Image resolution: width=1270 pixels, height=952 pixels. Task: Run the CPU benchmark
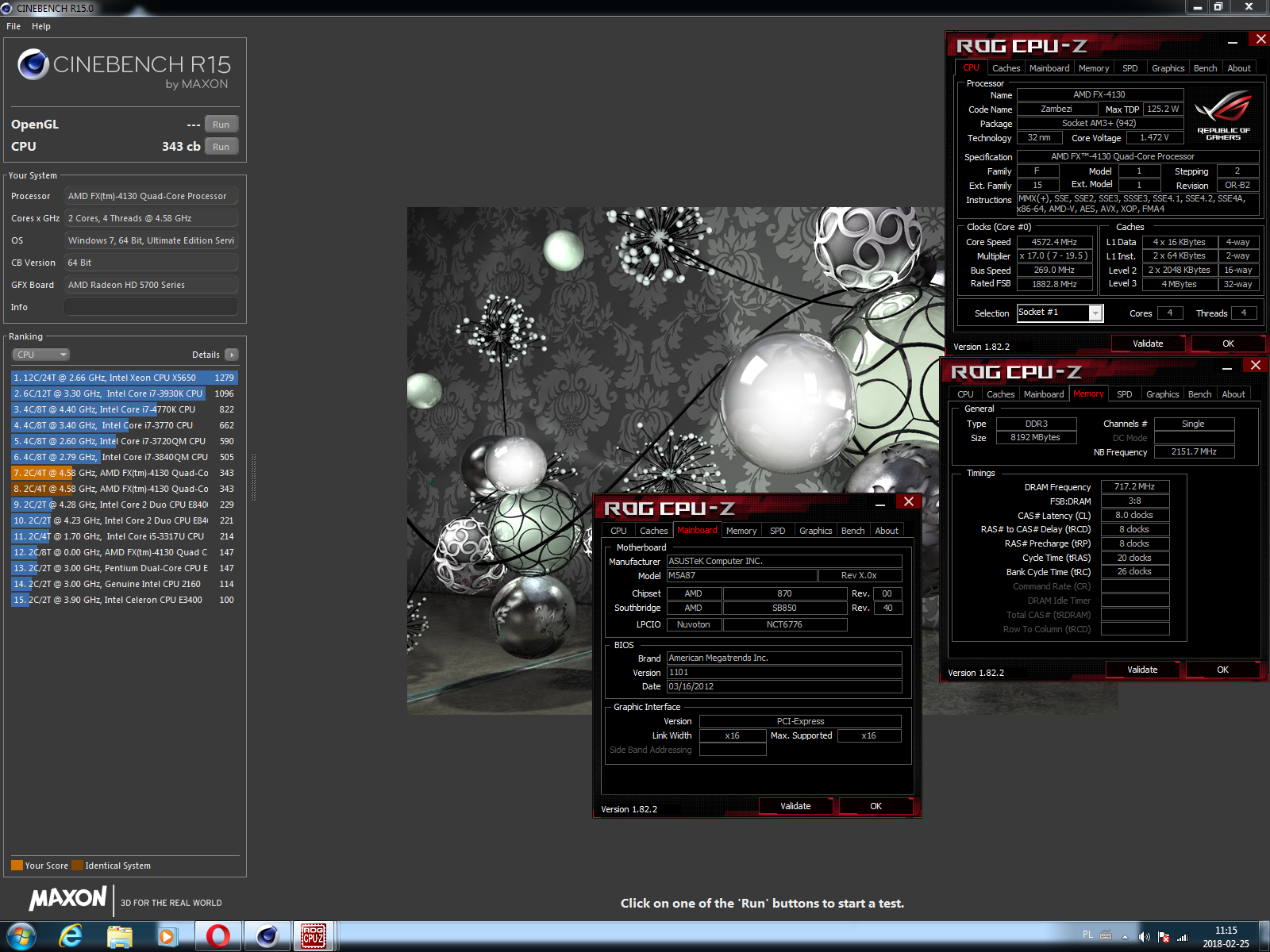pos(221,147)
